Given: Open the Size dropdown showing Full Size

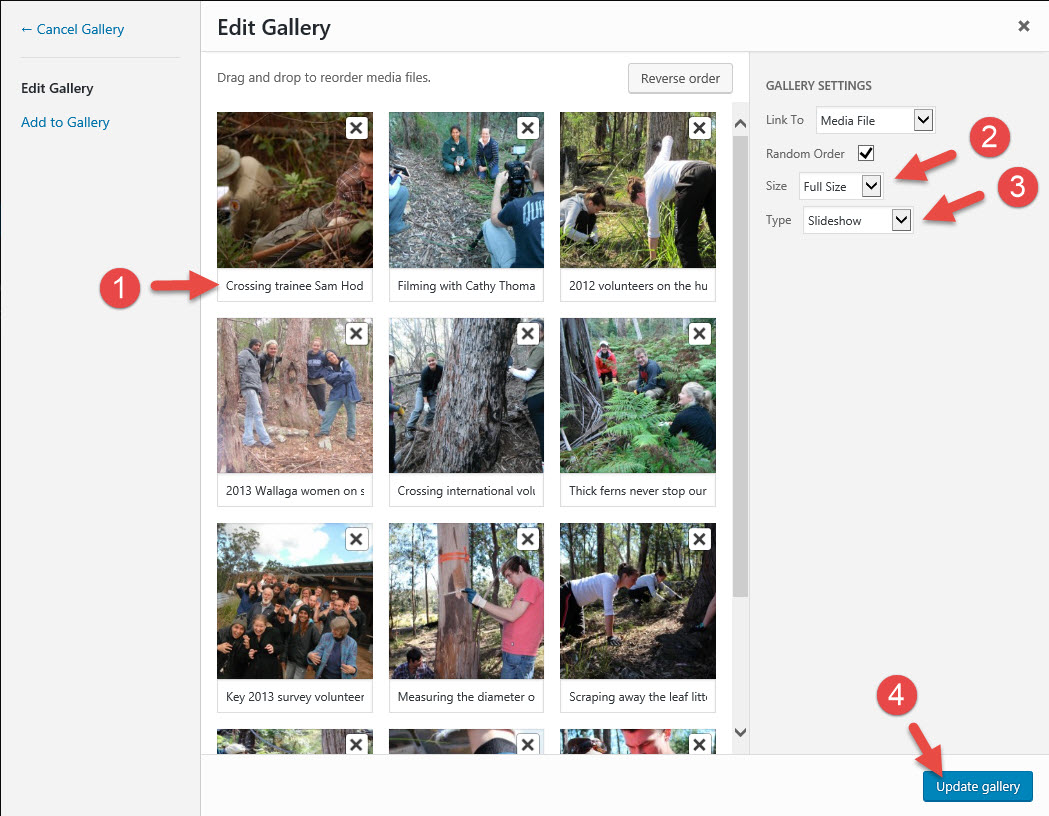Looking at the screenshot, I should click(x=841, y=185).
